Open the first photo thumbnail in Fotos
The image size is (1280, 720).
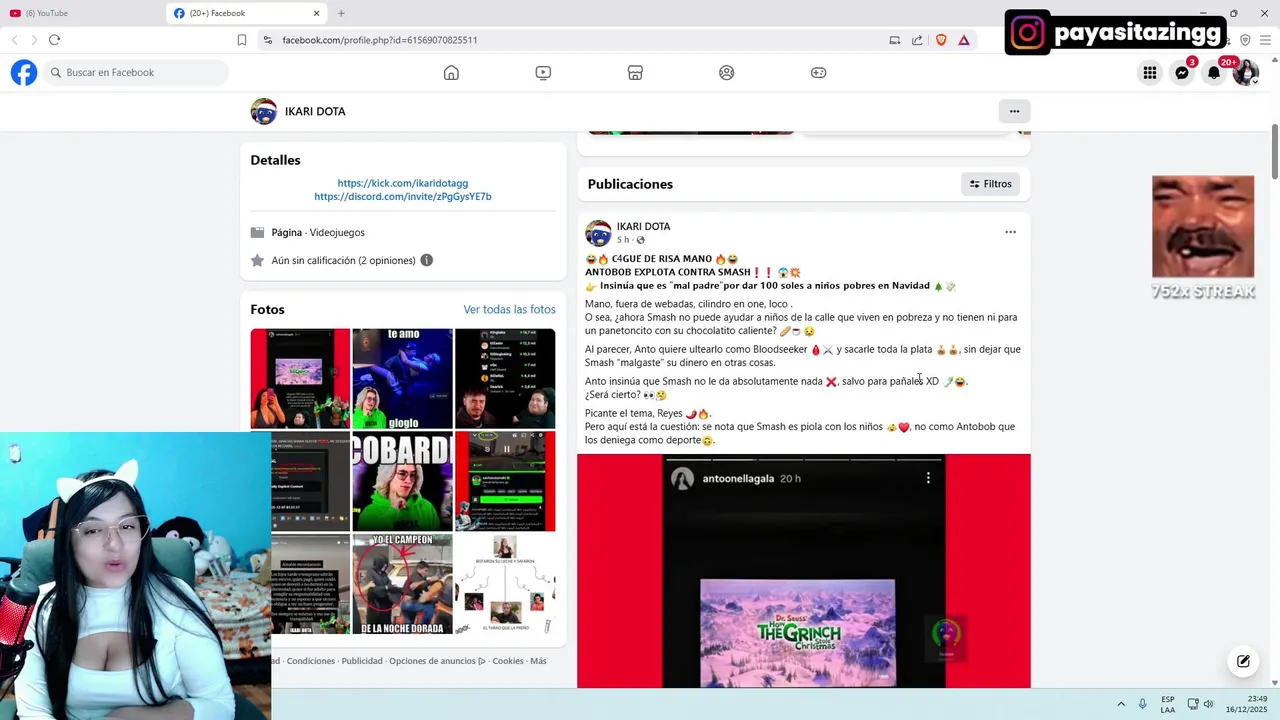(x=300, y=379)
